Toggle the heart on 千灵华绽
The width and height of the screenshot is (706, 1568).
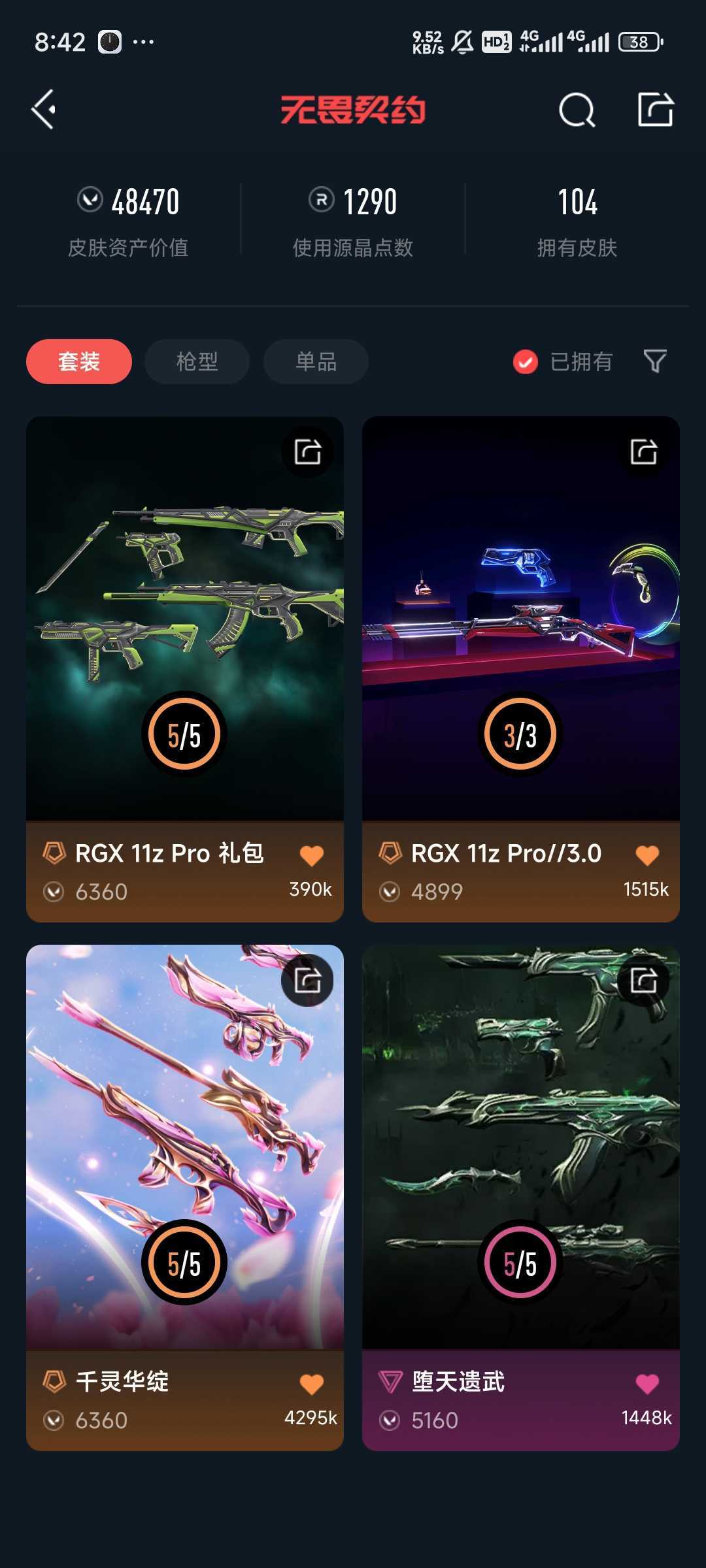tap(312, 1384)
